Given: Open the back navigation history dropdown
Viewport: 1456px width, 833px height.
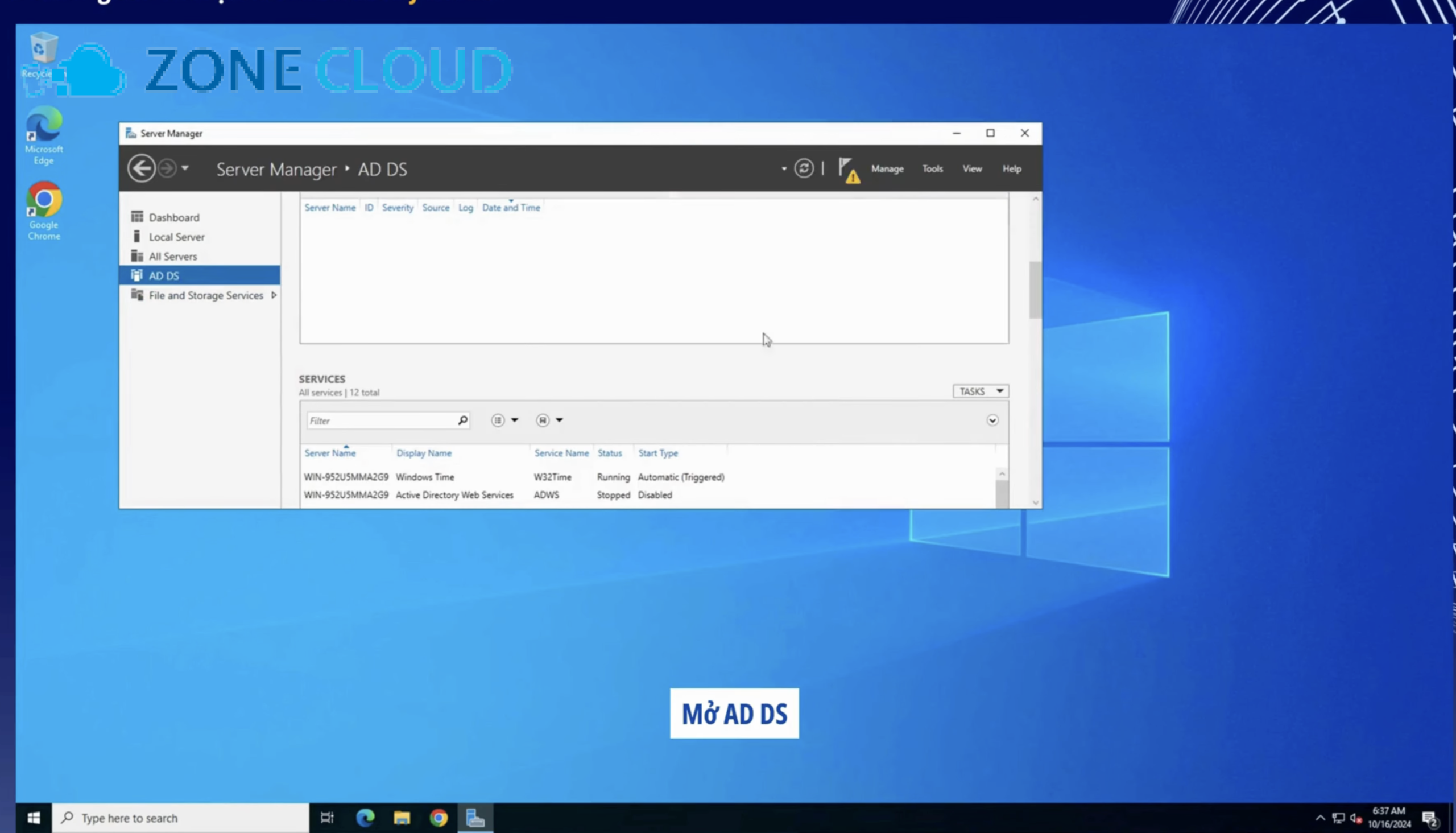Looking at the screenshot, I should (186, 168).
